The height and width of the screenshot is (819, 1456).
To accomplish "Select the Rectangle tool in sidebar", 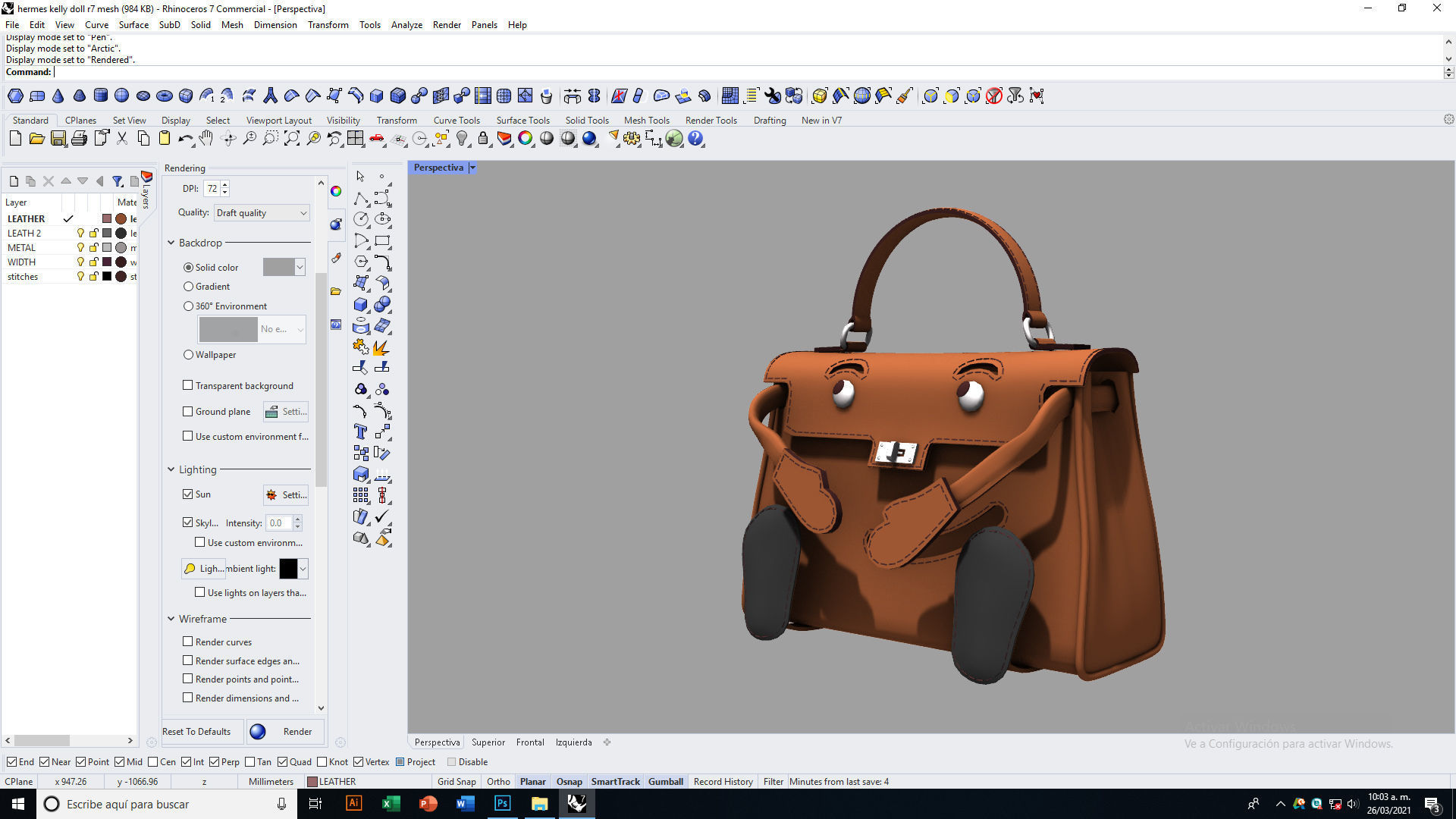I will point(382,241).
